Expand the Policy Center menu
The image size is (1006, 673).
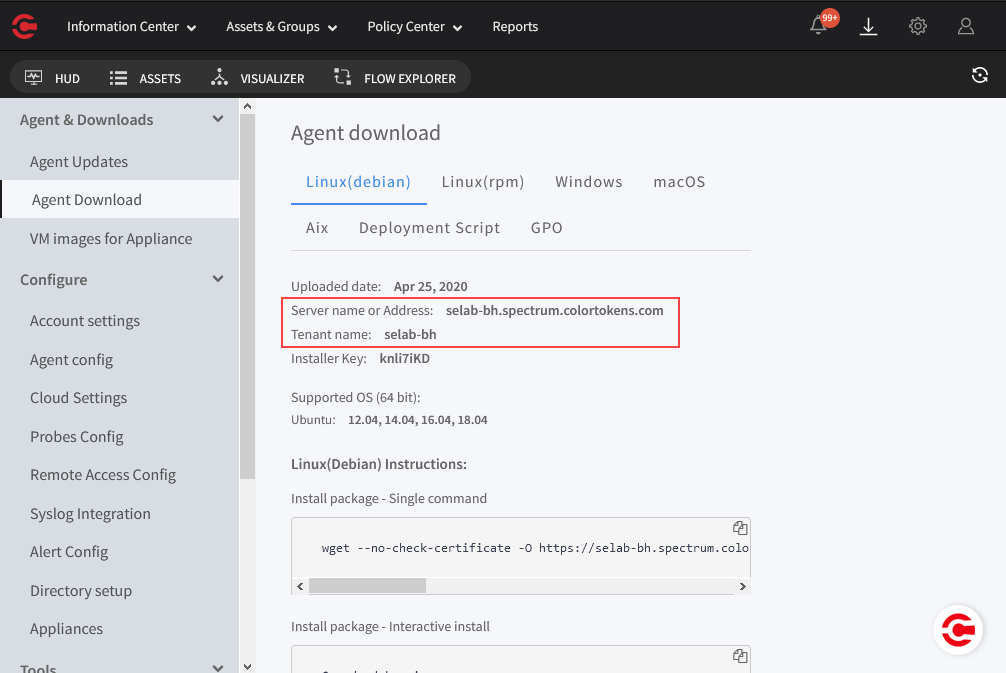click(414, 26)
